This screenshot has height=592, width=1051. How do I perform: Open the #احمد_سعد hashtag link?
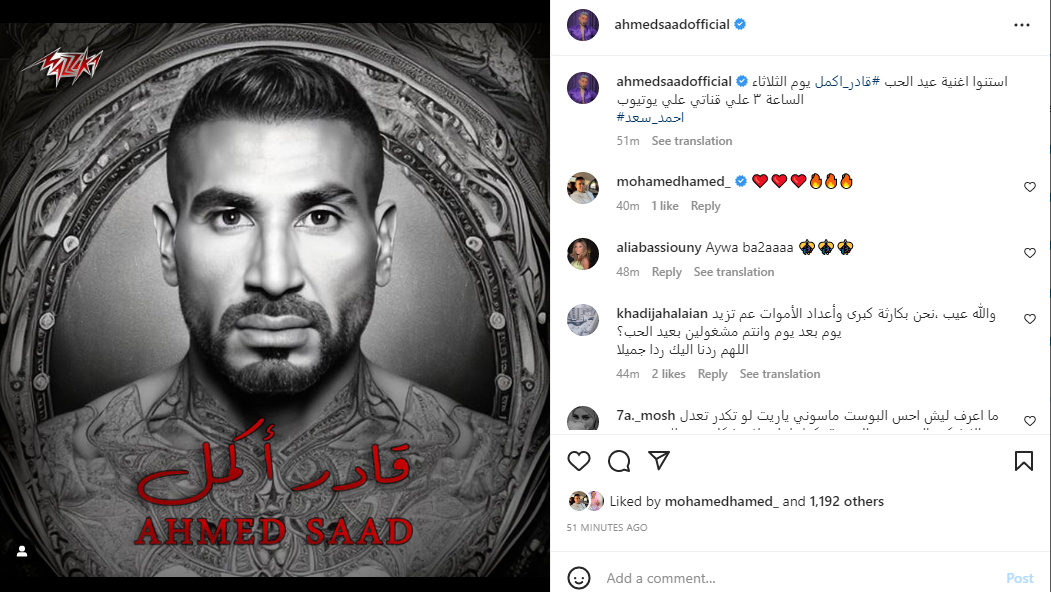tap(650, 118)
